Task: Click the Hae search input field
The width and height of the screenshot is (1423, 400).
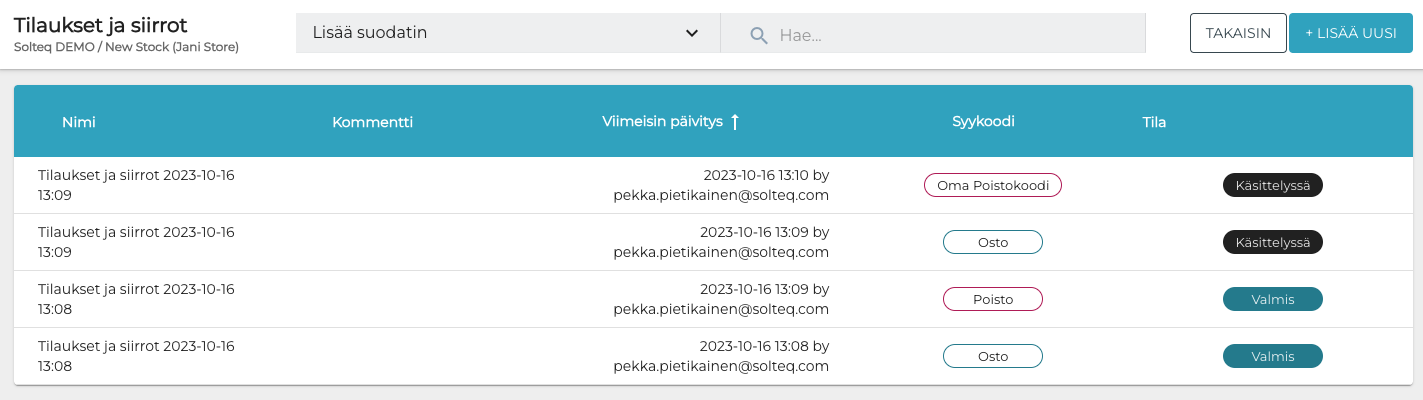Action: point(950,34)
